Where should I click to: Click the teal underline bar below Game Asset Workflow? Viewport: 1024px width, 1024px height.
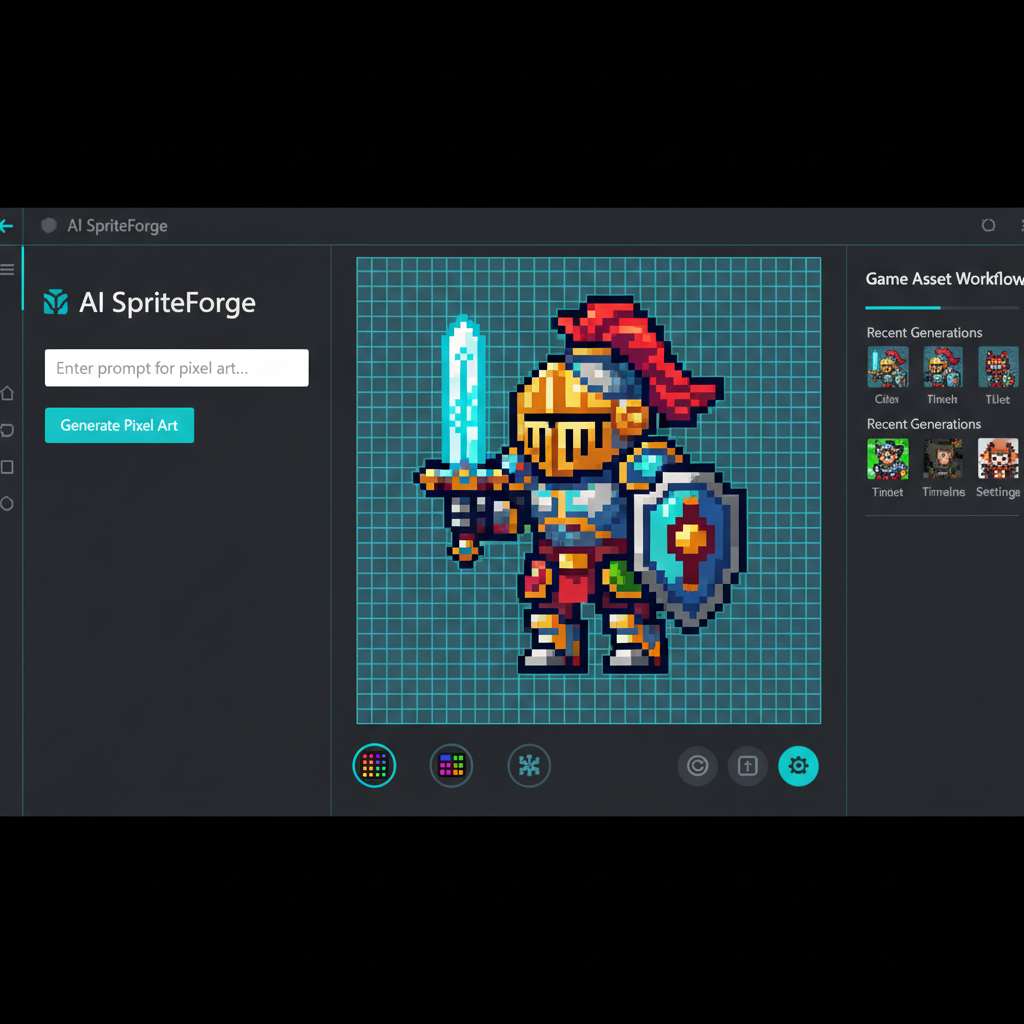coord(903,306)
